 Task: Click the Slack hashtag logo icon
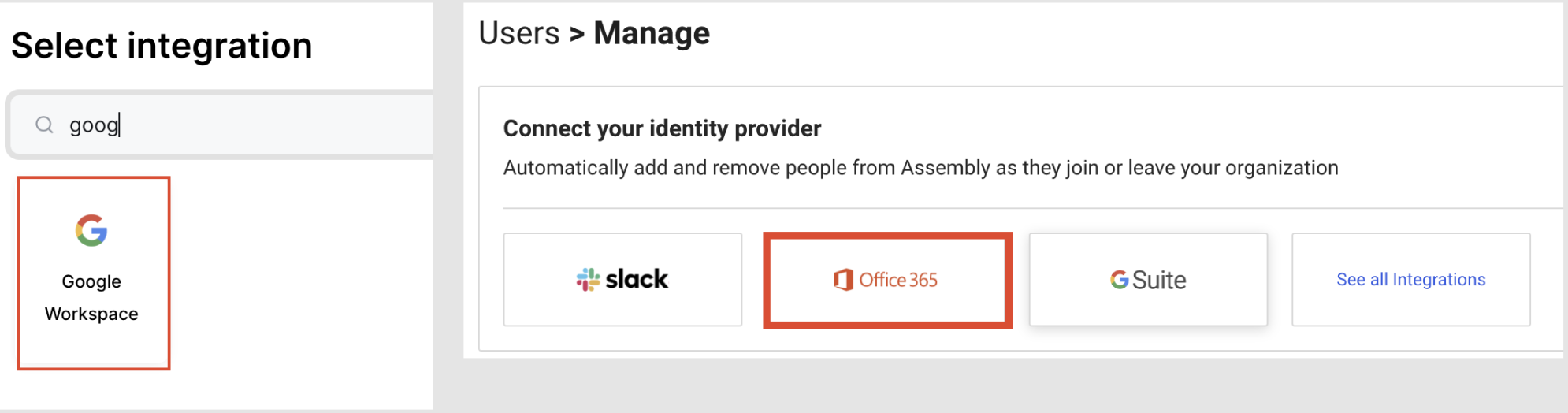click(588, 279)
